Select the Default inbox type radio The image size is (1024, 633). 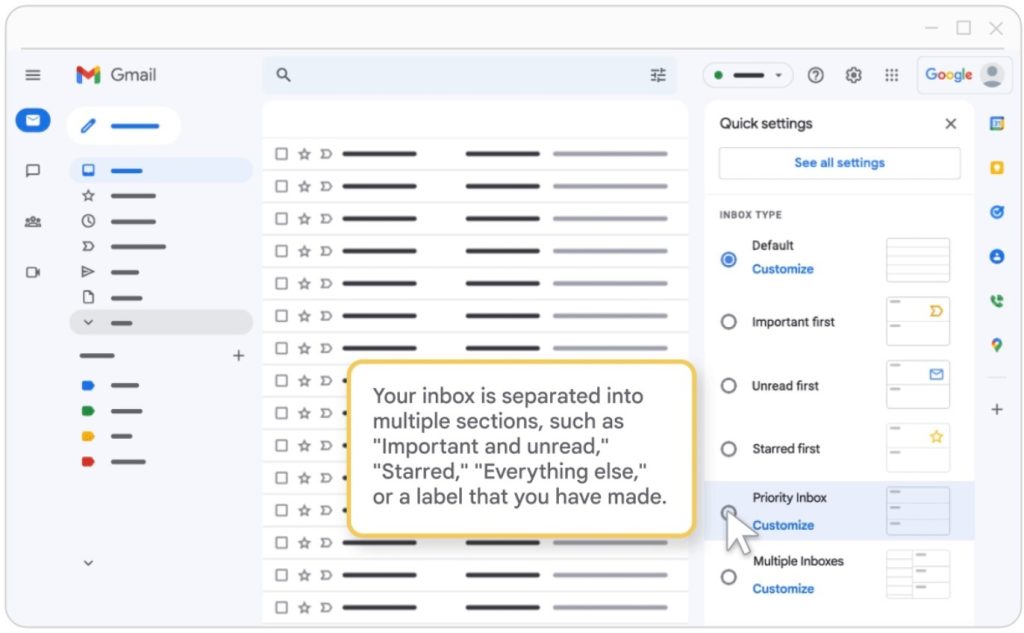point(729,259)
